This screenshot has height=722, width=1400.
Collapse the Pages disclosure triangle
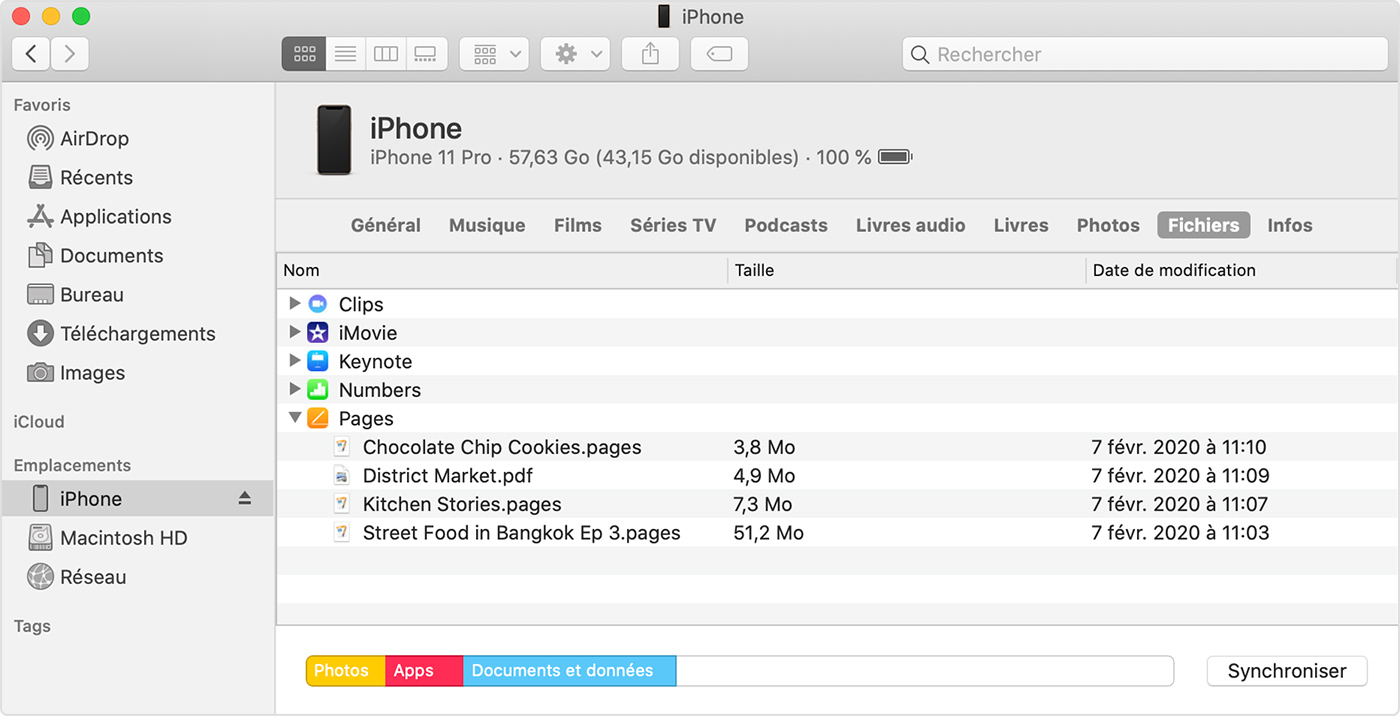click(x=295, y=418)
